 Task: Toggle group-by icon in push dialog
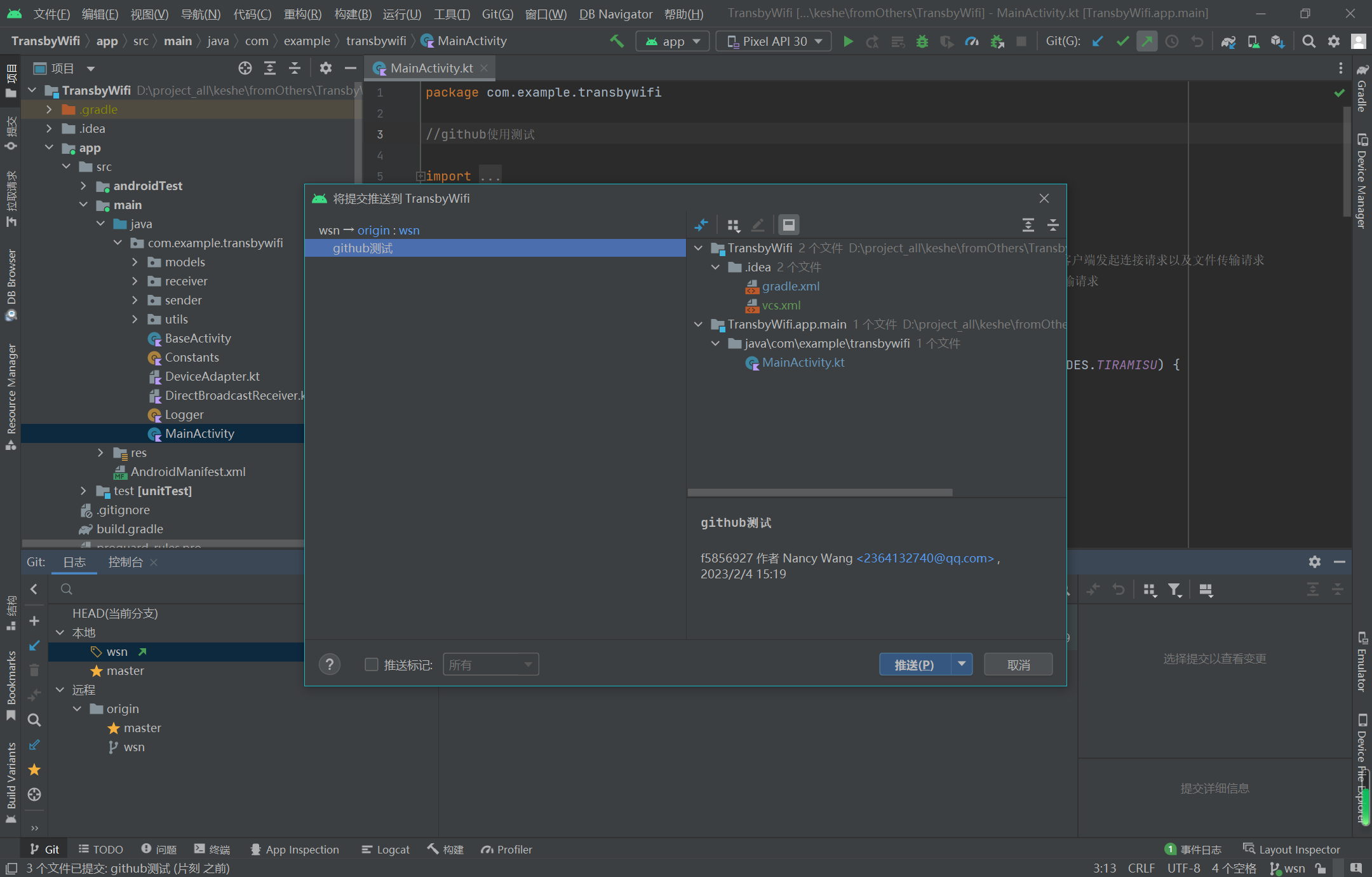point(734,225)
